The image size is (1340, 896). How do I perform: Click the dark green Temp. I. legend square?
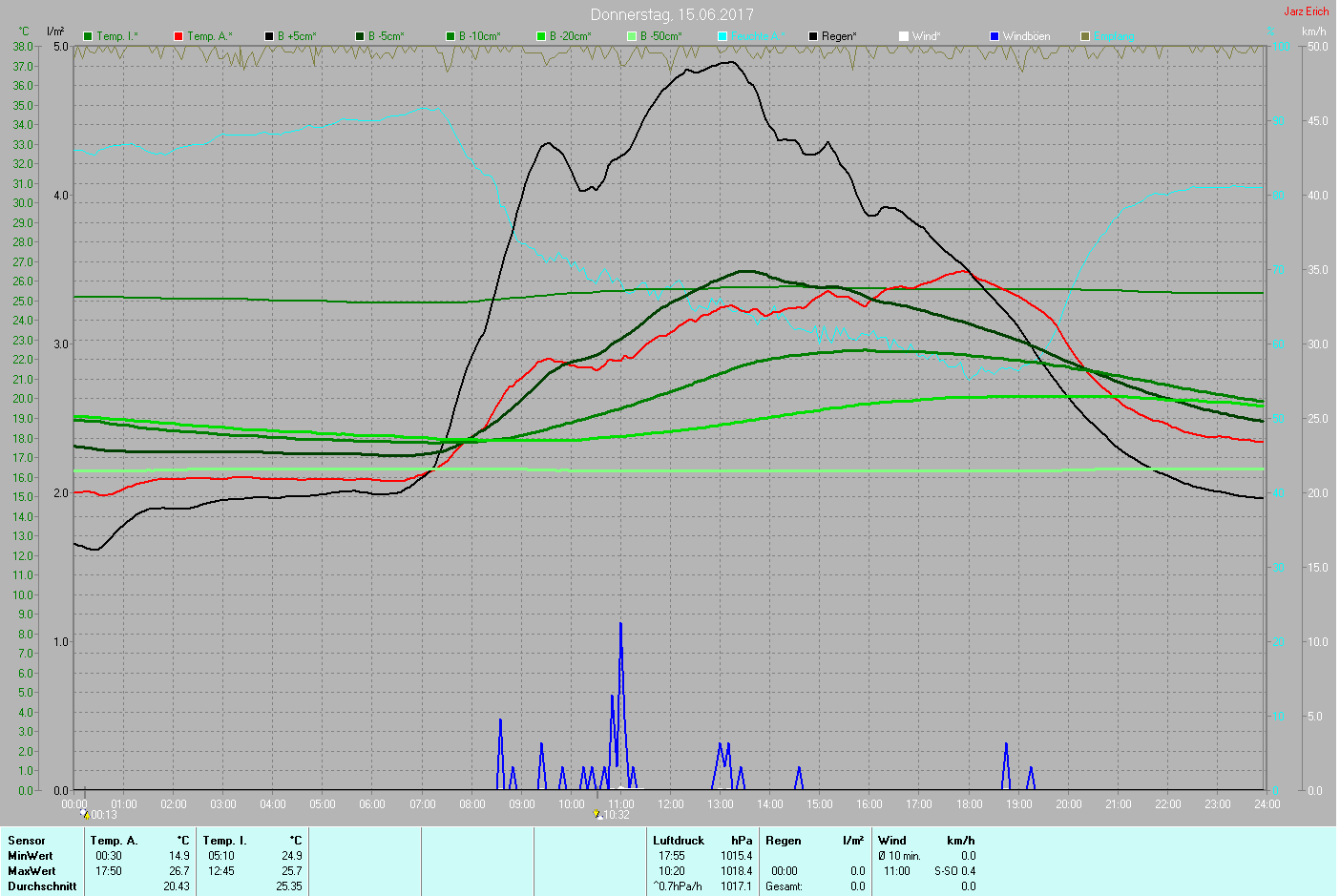coord(88,36)
